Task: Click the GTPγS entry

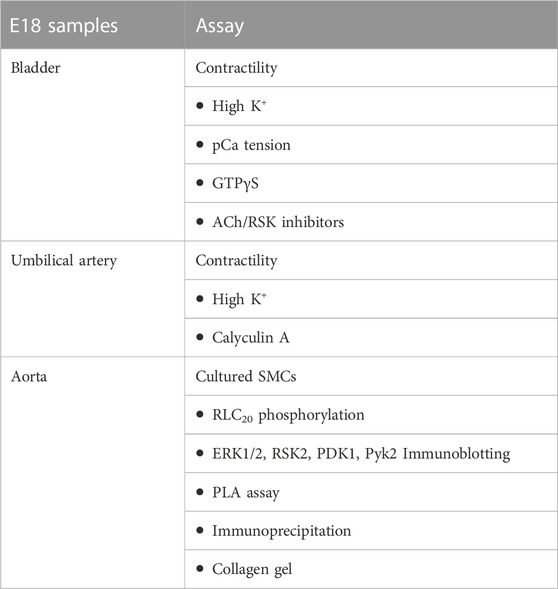Action: tap(371, 183)
